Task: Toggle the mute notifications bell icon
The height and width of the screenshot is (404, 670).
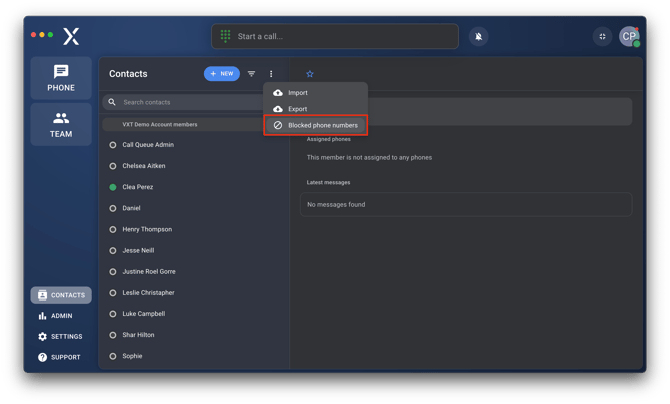Action: [x=479, y=36]
